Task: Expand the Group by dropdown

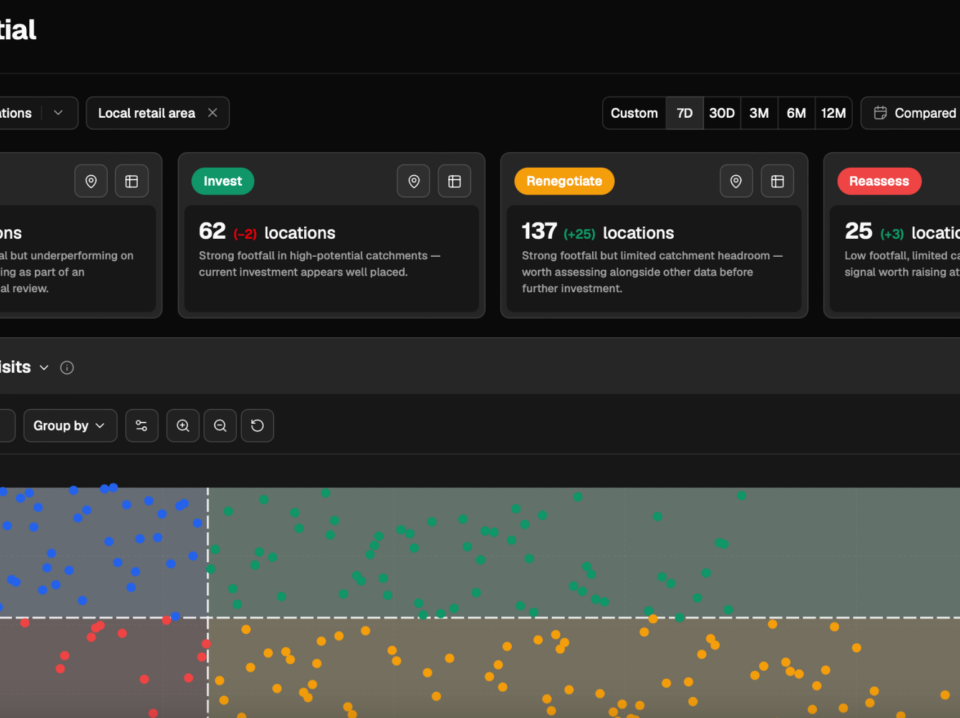Action: (x=70, y=425)
